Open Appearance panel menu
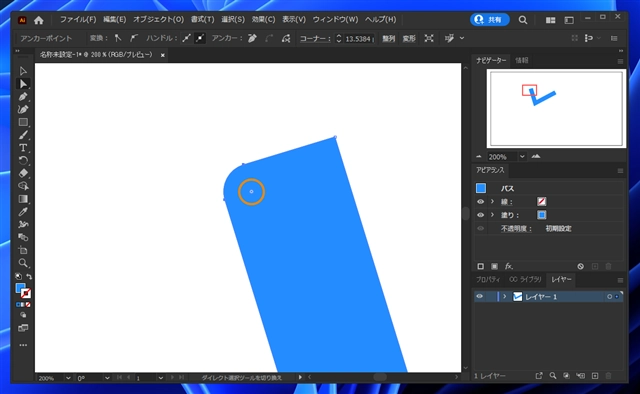This screenshot has height=394, width=640. click(x=620, y=171)
